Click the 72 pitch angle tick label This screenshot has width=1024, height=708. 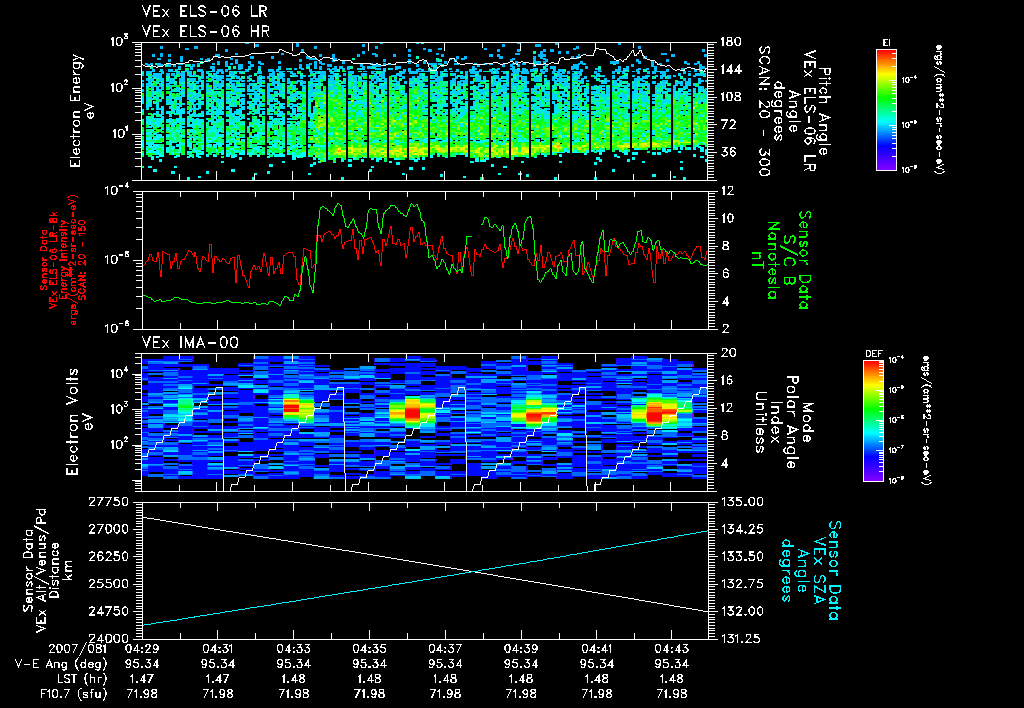[727, 125]
